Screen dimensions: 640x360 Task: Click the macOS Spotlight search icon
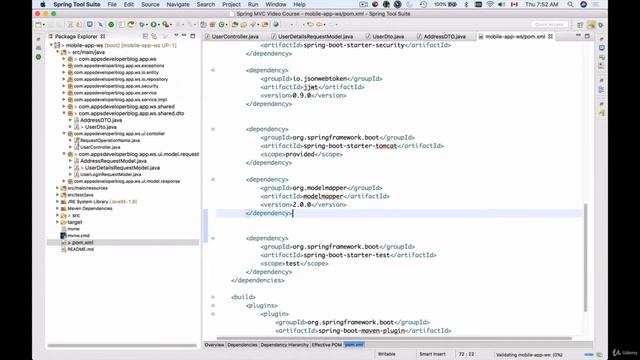pyautogui.click(x=570, y=4)
